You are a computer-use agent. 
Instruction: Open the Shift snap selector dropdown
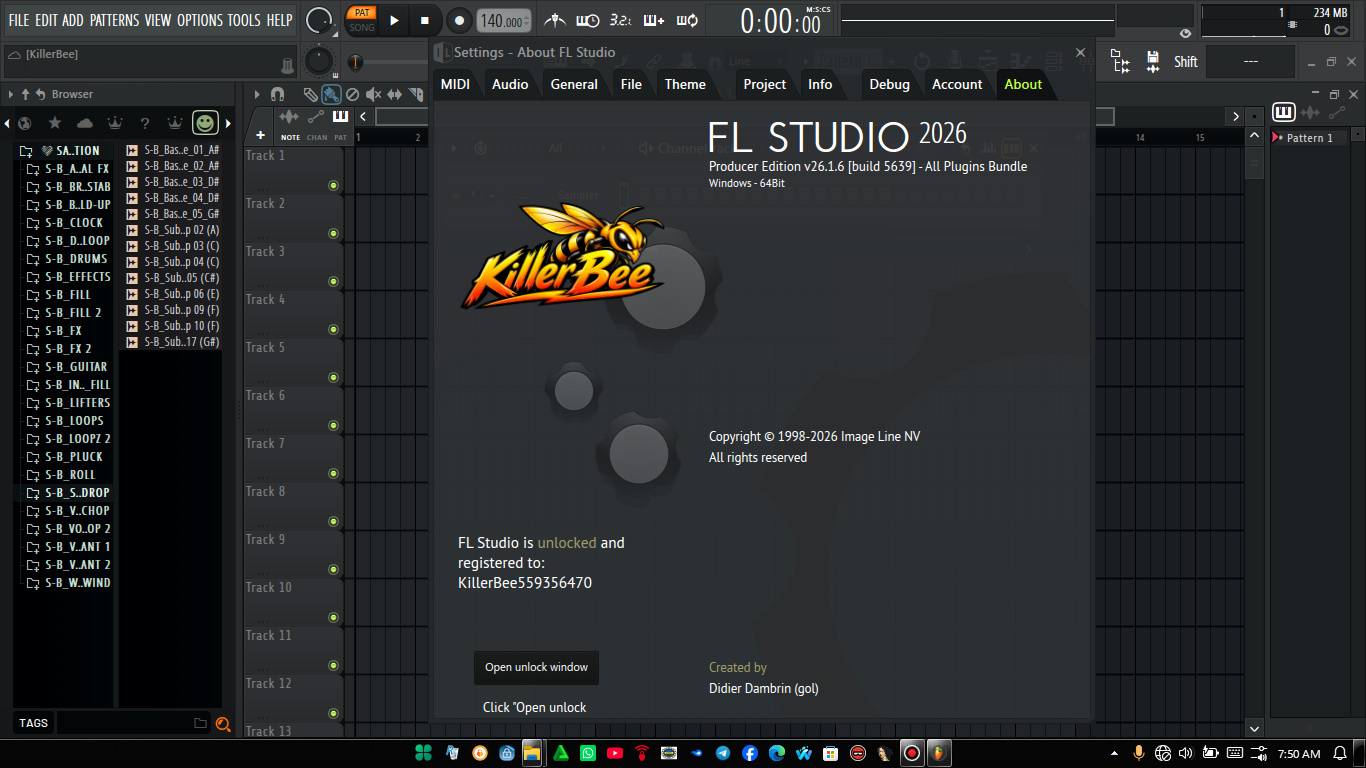[1250, 62]
